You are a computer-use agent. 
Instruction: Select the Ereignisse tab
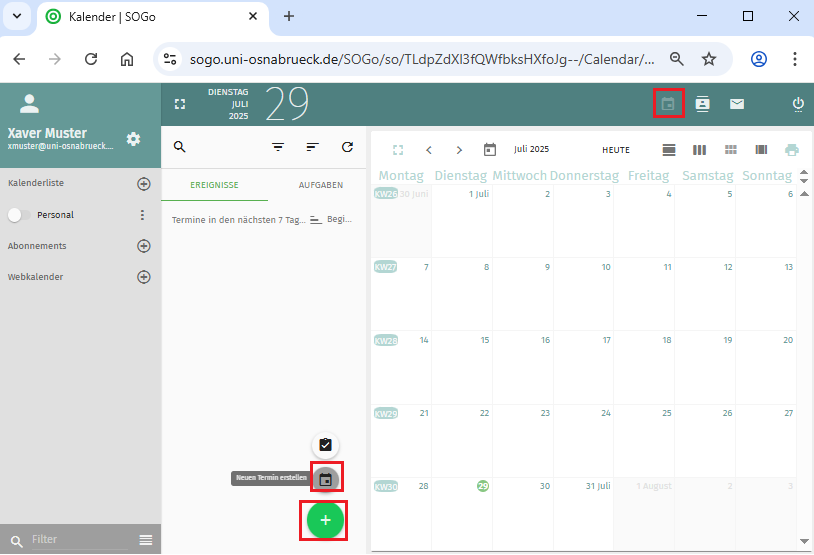(214, 185)
